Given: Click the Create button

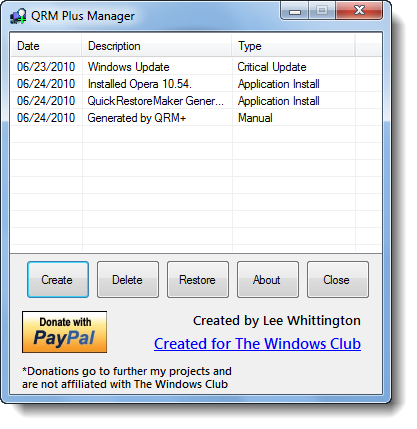Looking at the screenshot, I should (58, 280).
